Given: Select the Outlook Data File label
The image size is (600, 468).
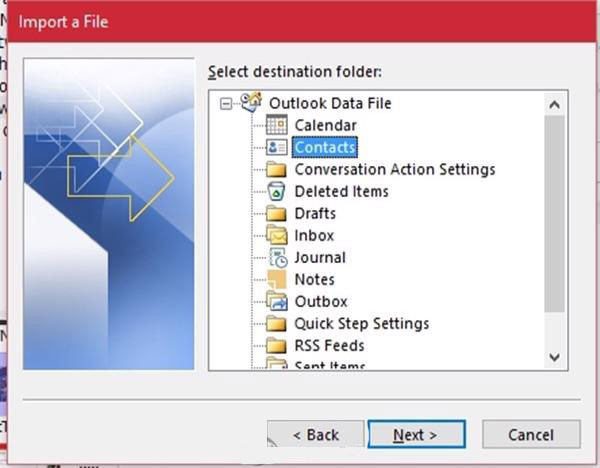Looking at the screenshot, I should click(330, 103).
